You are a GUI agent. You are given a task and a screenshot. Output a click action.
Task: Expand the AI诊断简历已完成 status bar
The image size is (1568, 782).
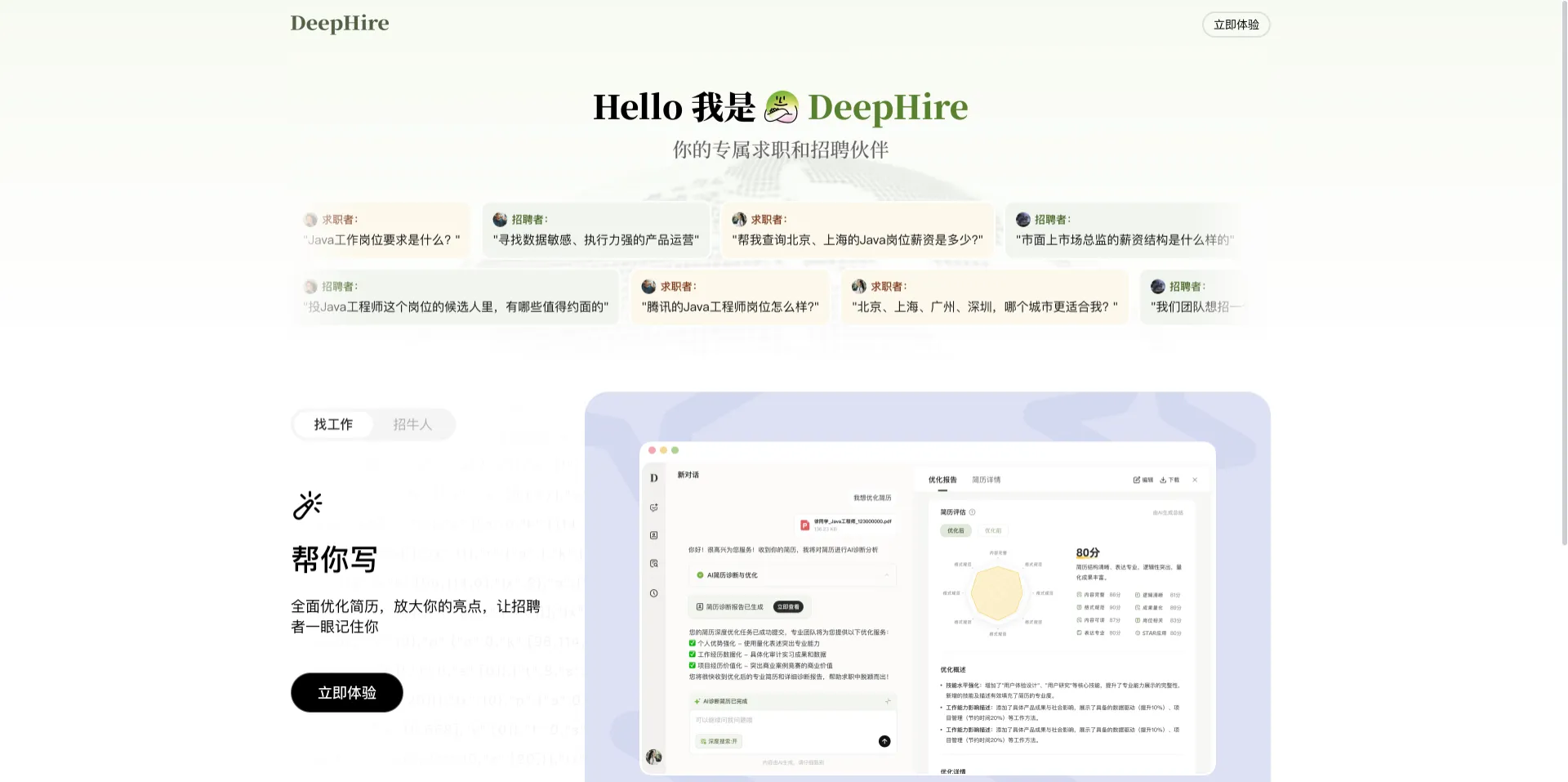point(888,701)
